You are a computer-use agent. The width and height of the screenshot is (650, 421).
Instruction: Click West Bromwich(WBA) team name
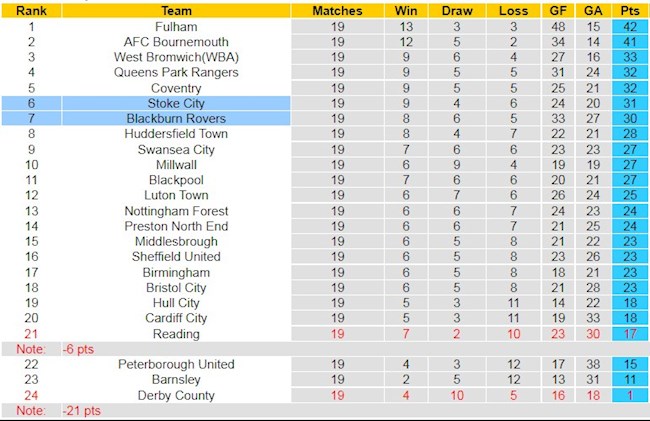click(176, 57)
